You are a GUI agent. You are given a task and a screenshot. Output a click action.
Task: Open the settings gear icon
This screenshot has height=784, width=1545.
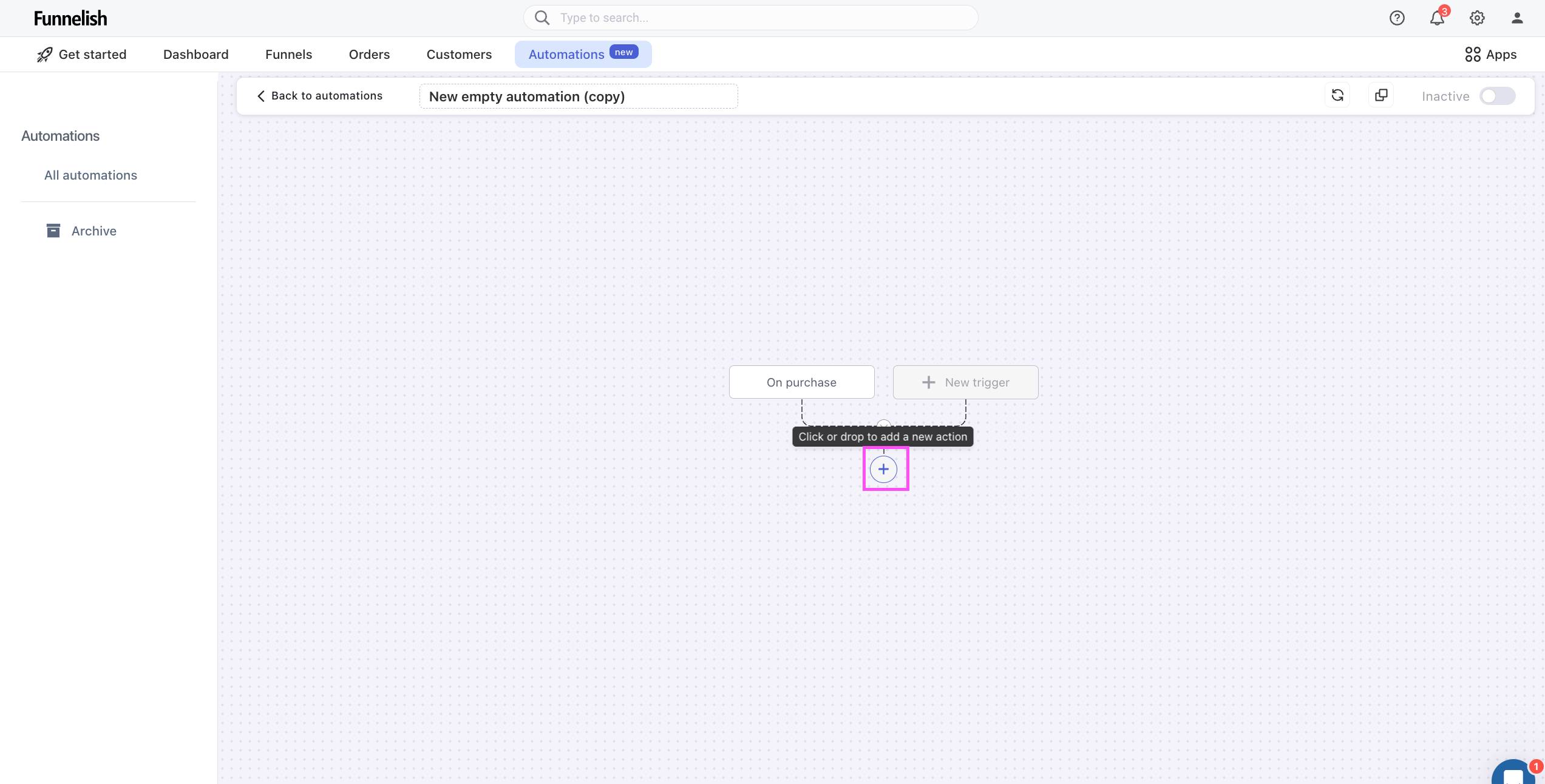click(1477, 18)
